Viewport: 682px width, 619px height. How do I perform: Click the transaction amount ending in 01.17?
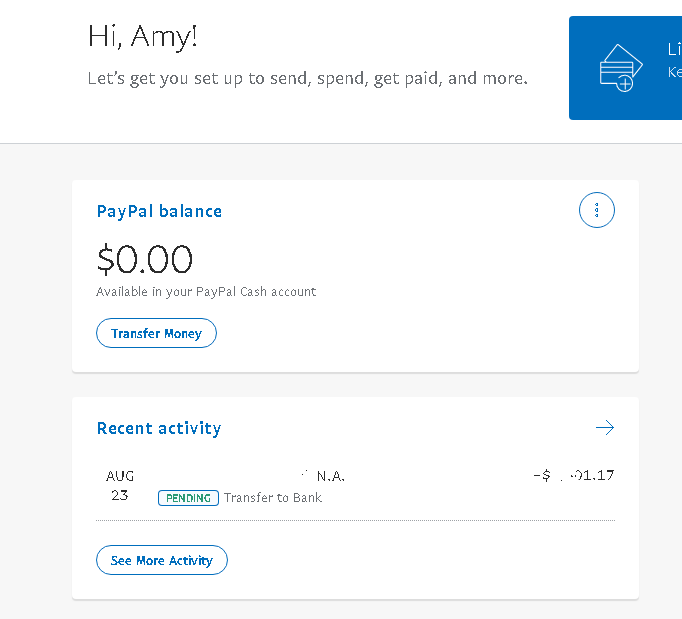coord(574,476)
